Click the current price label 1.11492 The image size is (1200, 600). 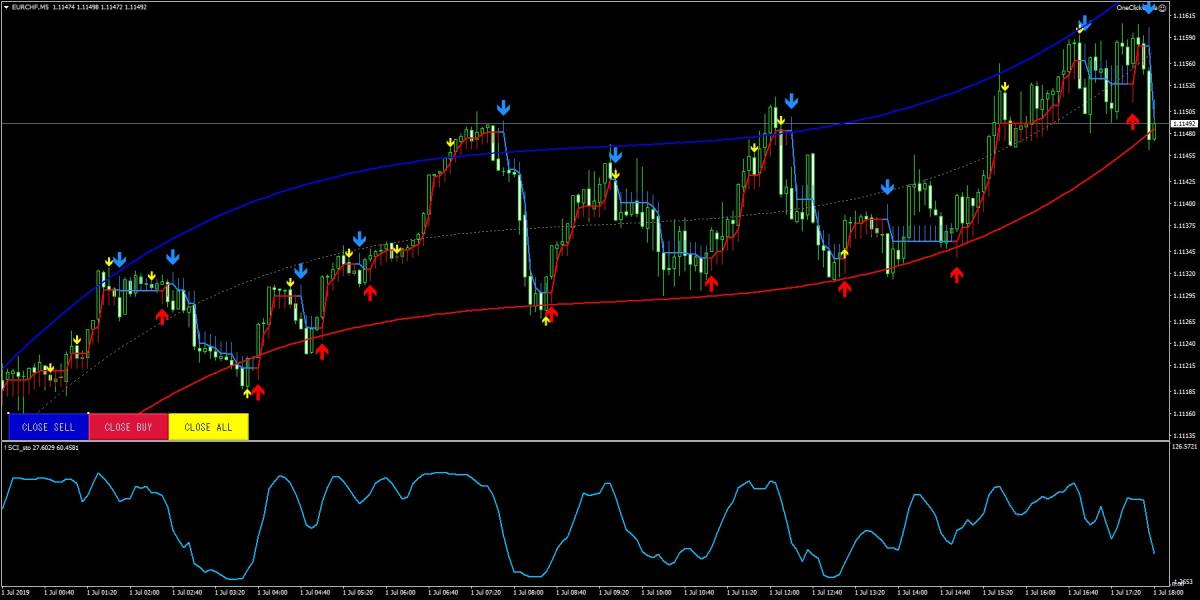coord(1184,124)
